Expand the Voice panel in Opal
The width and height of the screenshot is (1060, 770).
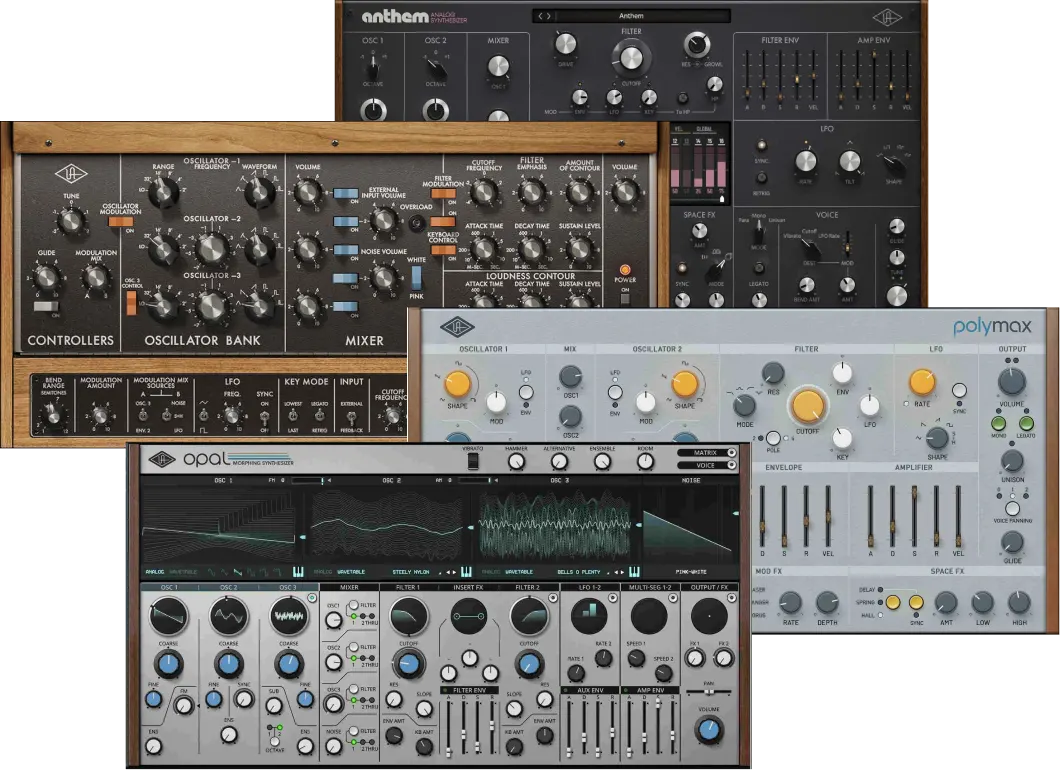(x=706, y=465)
